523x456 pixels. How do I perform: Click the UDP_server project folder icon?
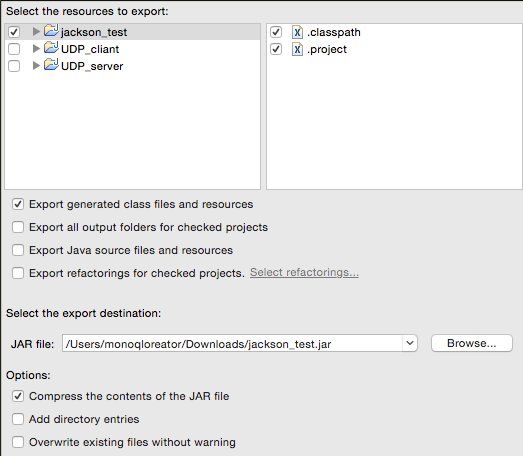pos(51,65)
